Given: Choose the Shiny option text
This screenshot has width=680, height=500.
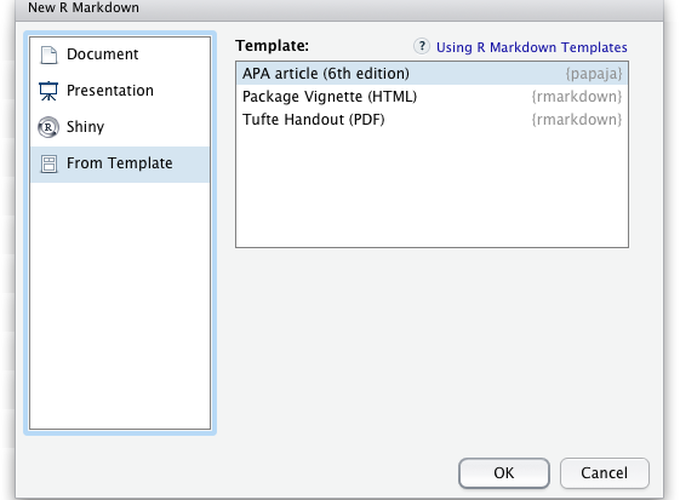Looking at the screenshot, I should pos(85,127).
